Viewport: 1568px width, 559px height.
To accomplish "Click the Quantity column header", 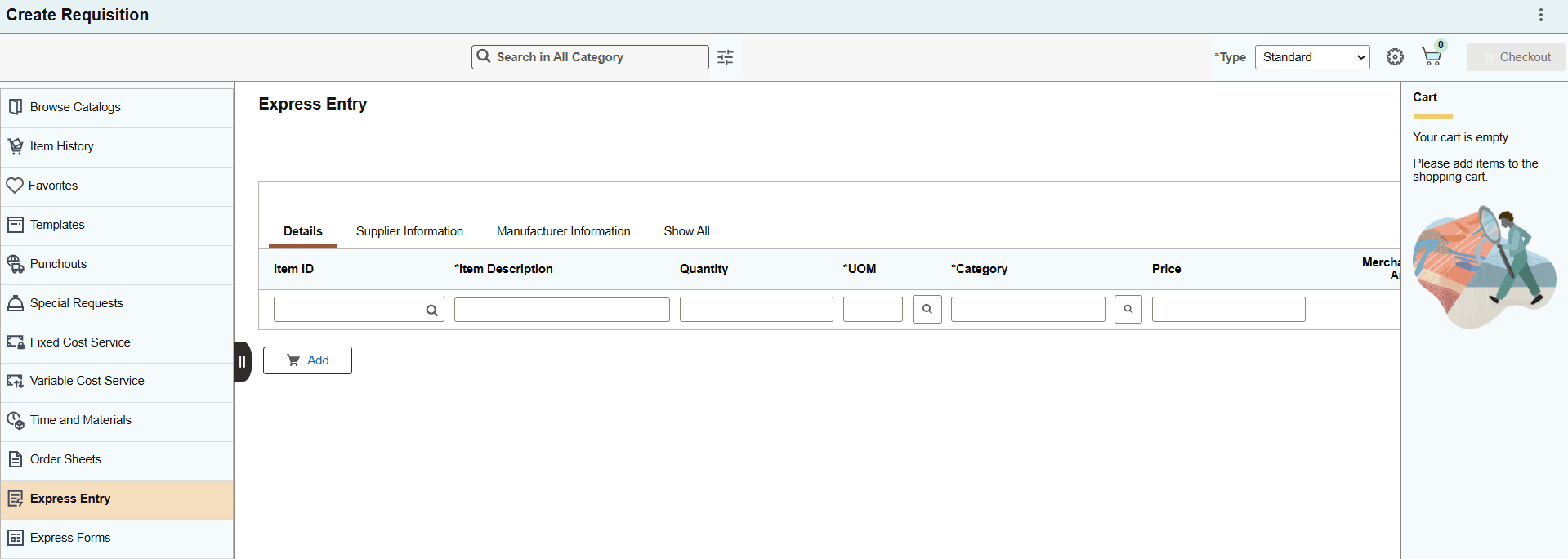I will point(704,269).
